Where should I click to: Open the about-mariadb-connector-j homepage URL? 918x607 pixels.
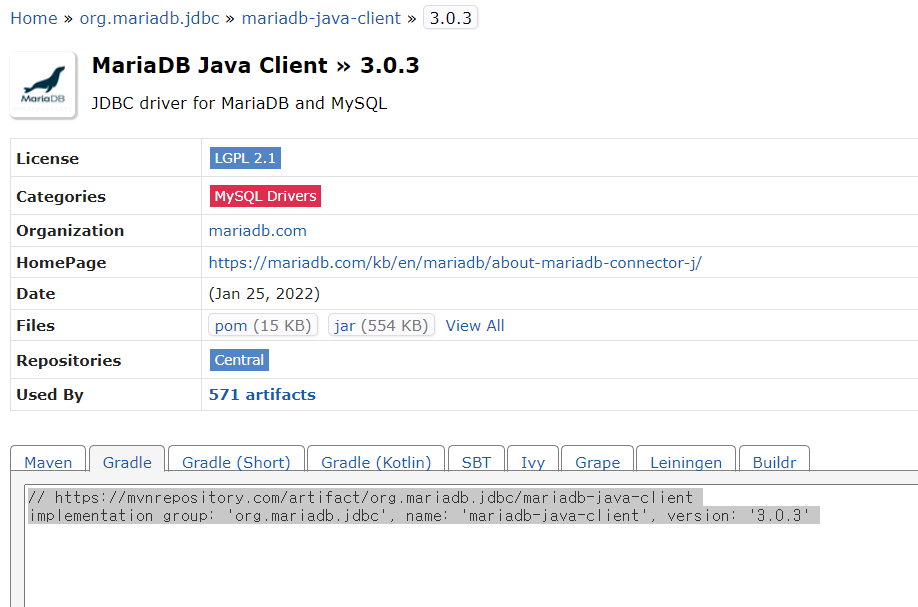tap(455, 263)
